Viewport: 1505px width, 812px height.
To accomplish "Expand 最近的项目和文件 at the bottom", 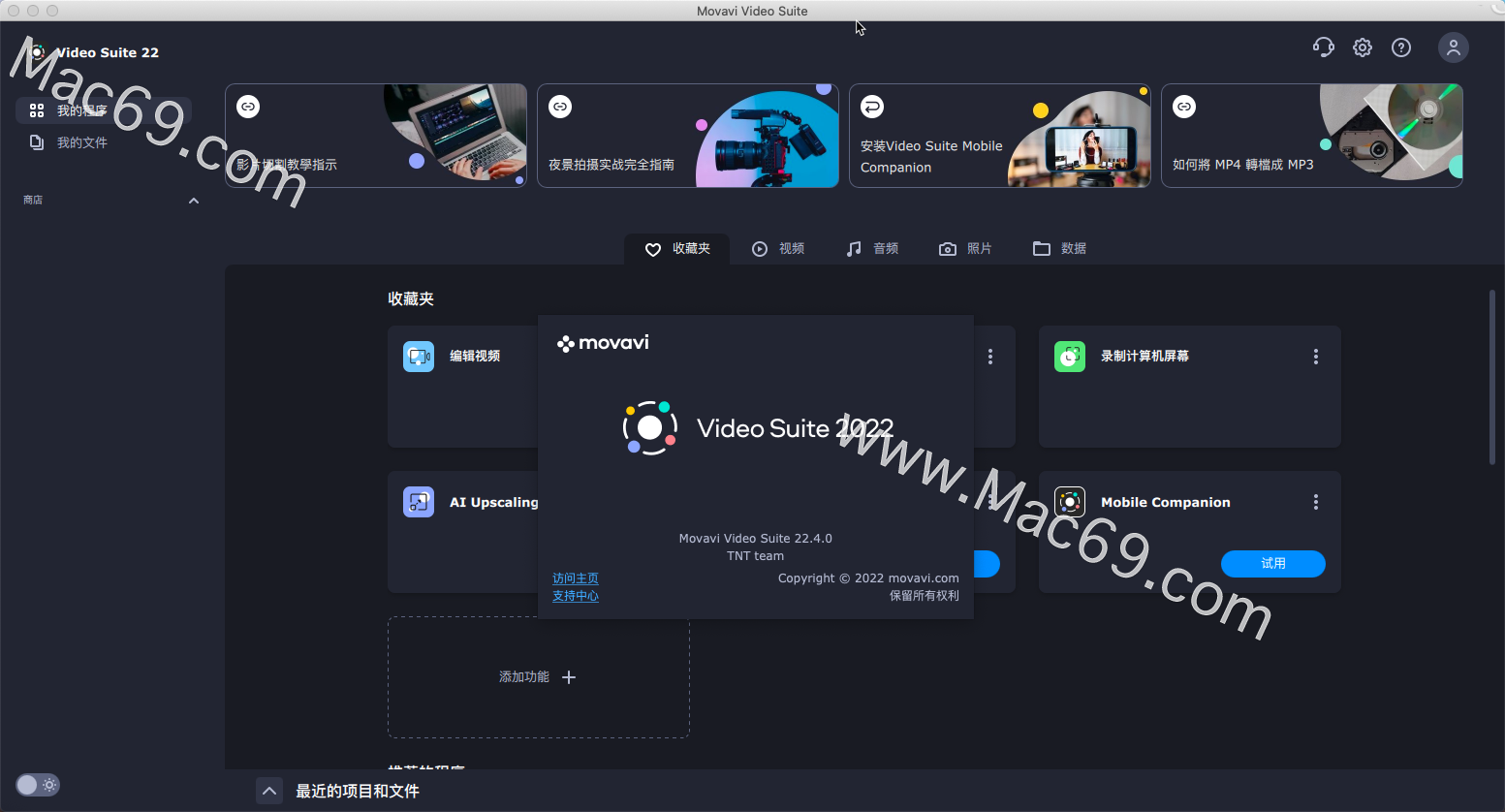I will 269,791.
